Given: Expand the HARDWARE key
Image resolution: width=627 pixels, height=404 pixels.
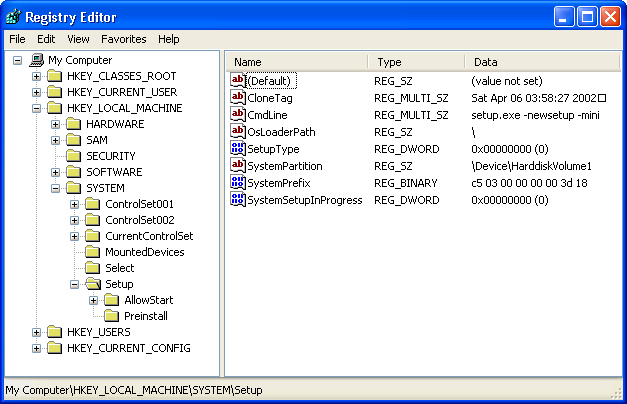Looking at the screenshot, I should click(x=56, y=124).
